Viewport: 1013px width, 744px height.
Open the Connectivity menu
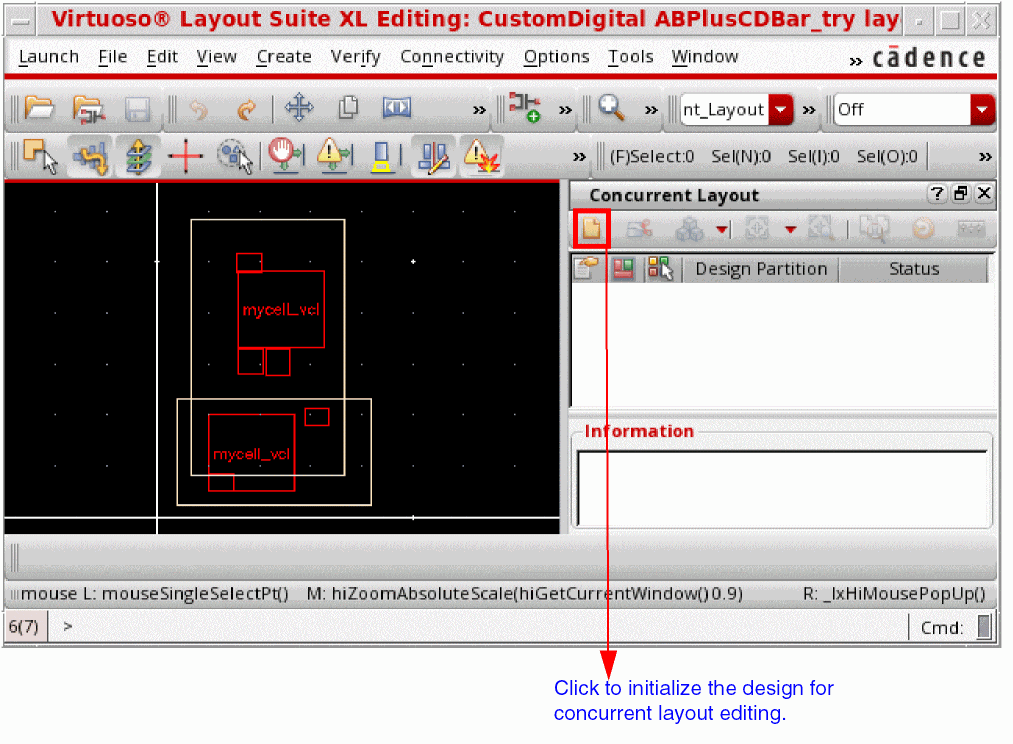pos(452,57)
